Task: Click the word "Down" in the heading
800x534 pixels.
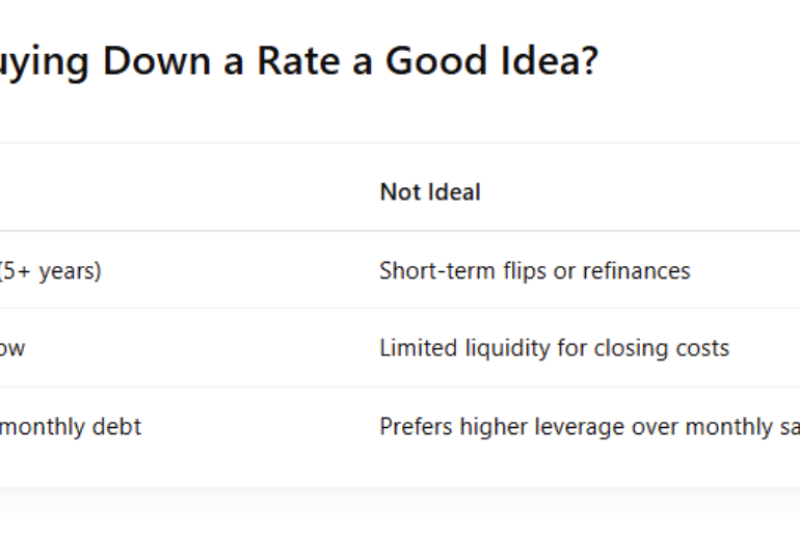Action: pyautogui.click(x=158, y=62)
